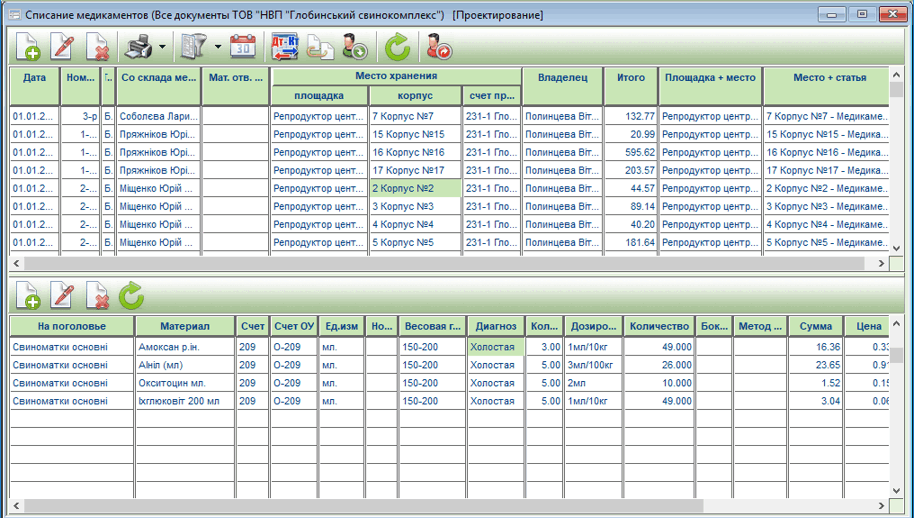The height and width of the screenshot is (518, 914).
Task: Click the printer icon
Action: tap(136, 46)
